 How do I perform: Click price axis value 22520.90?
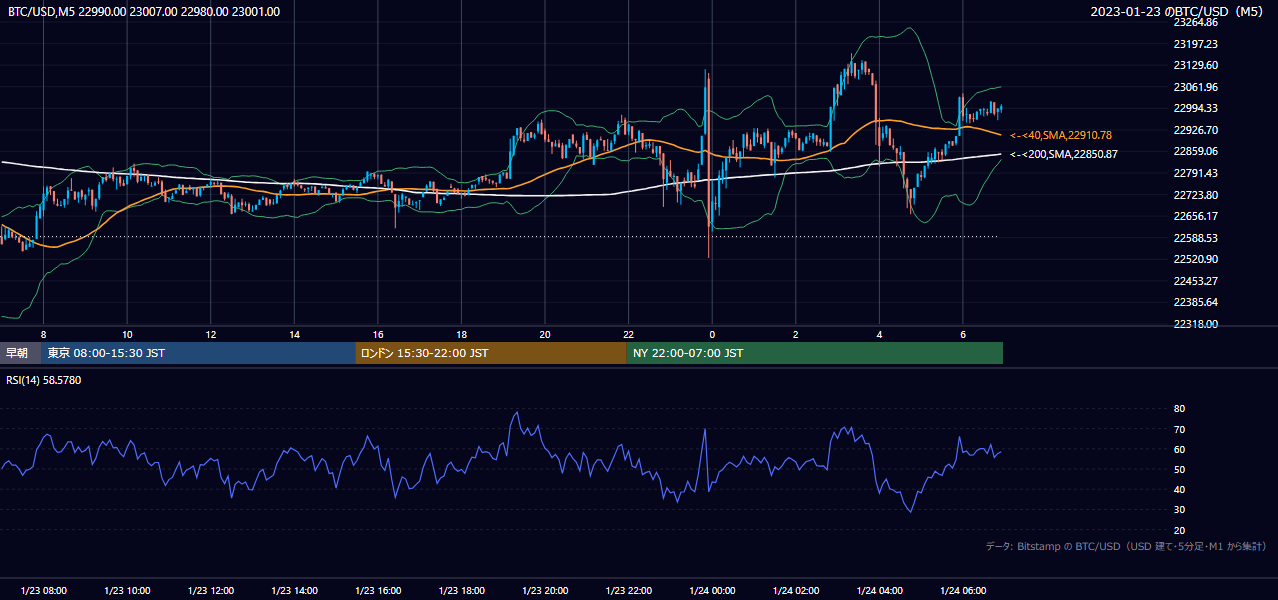1195,259
